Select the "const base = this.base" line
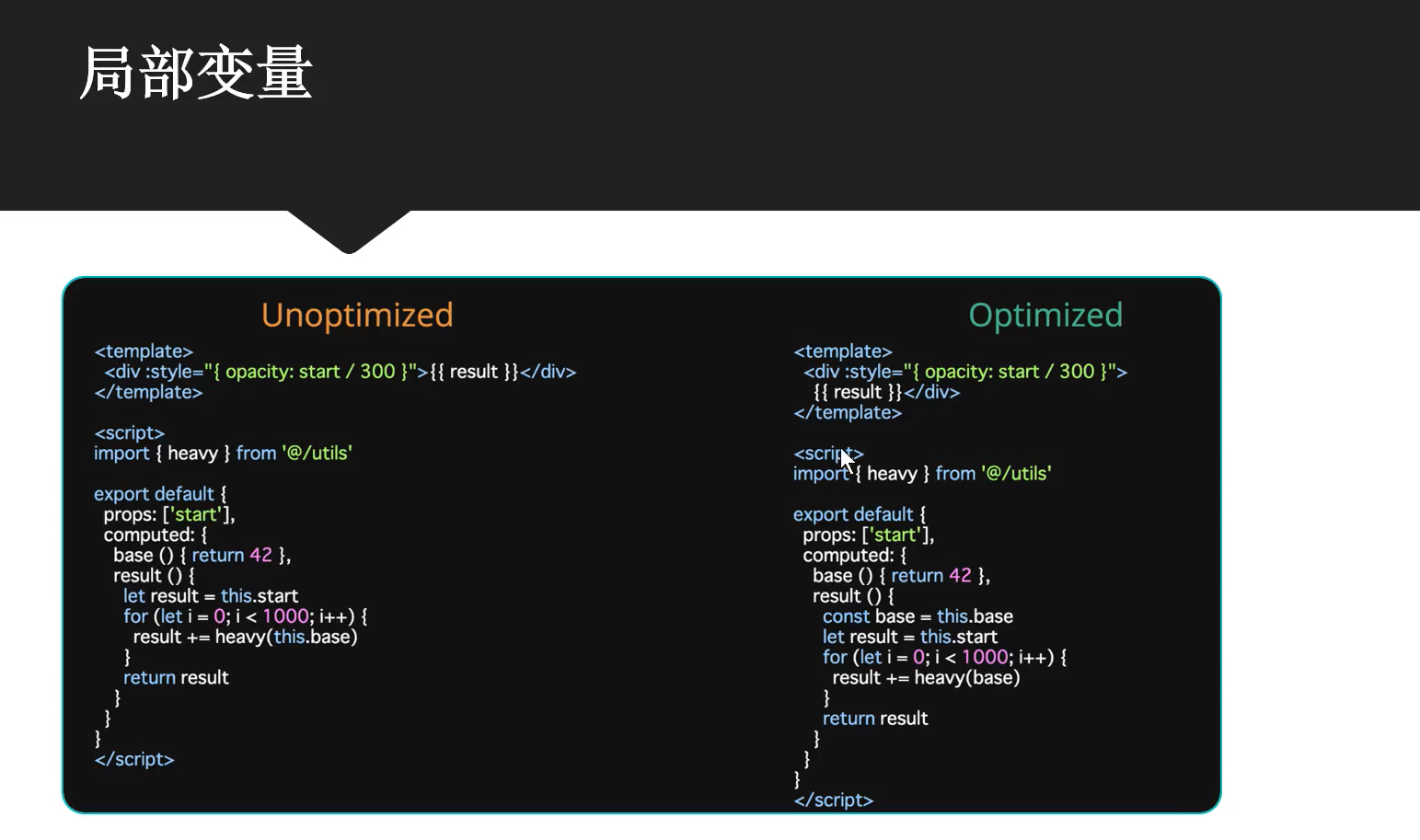 coord(917,616)
